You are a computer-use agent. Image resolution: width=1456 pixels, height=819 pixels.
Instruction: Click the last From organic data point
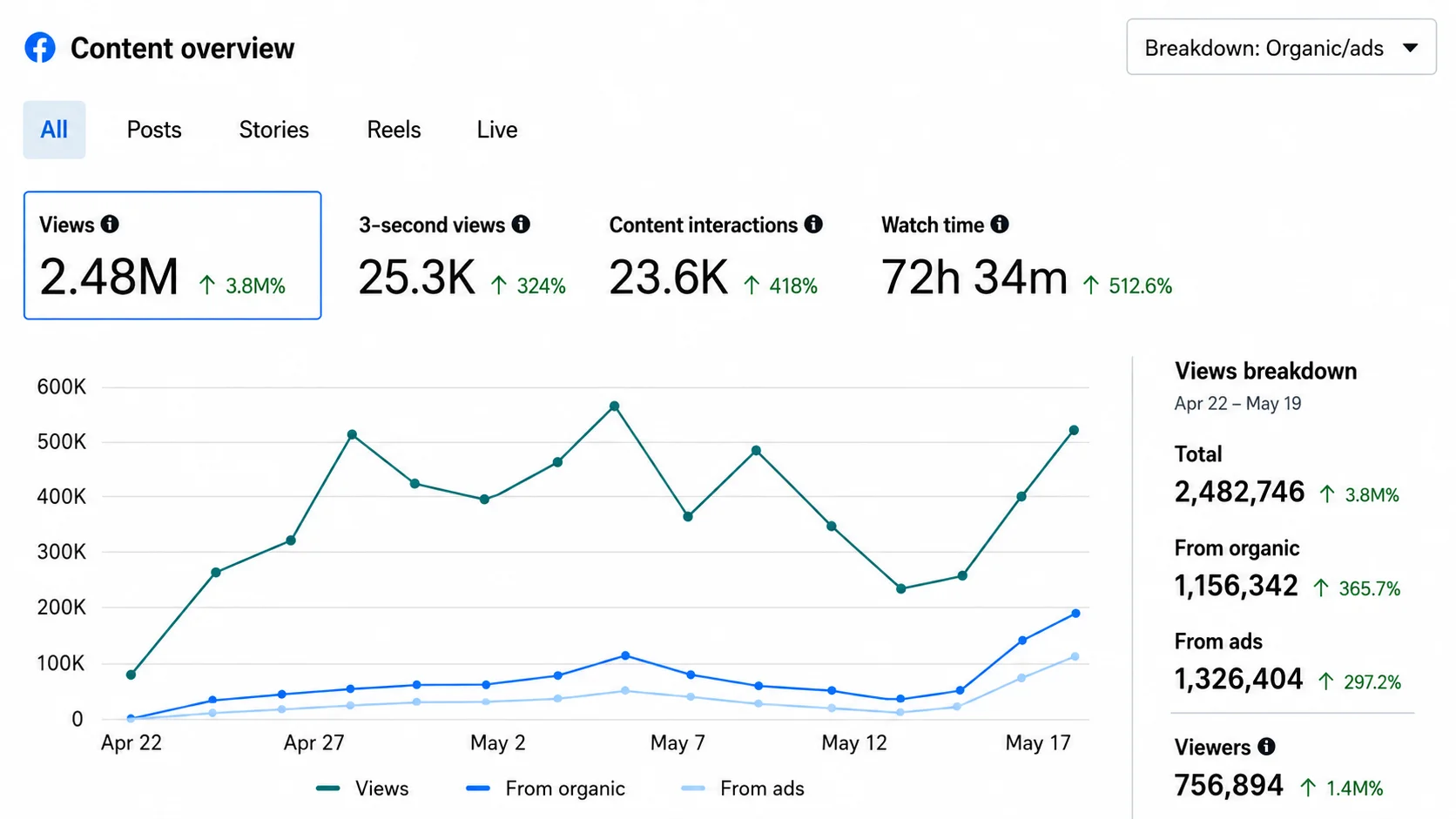(1075, 614)
